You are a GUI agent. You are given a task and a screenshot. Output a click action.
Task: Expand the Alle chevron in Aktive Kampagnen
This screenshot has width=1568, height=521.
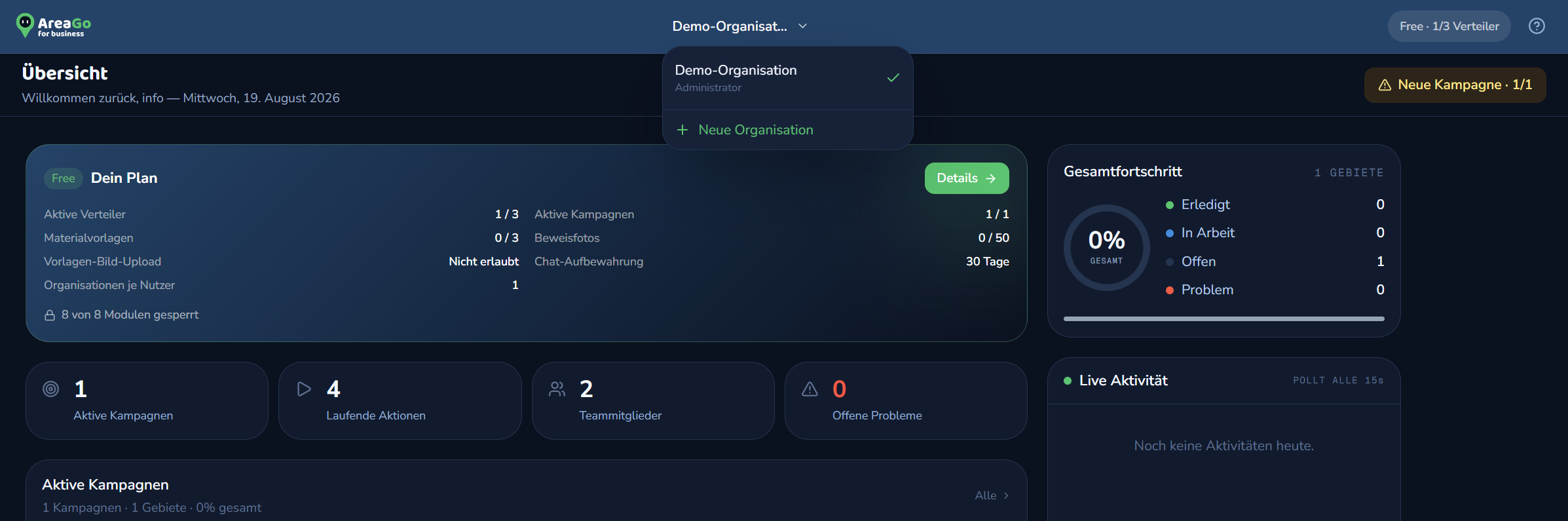(1006, 495)
